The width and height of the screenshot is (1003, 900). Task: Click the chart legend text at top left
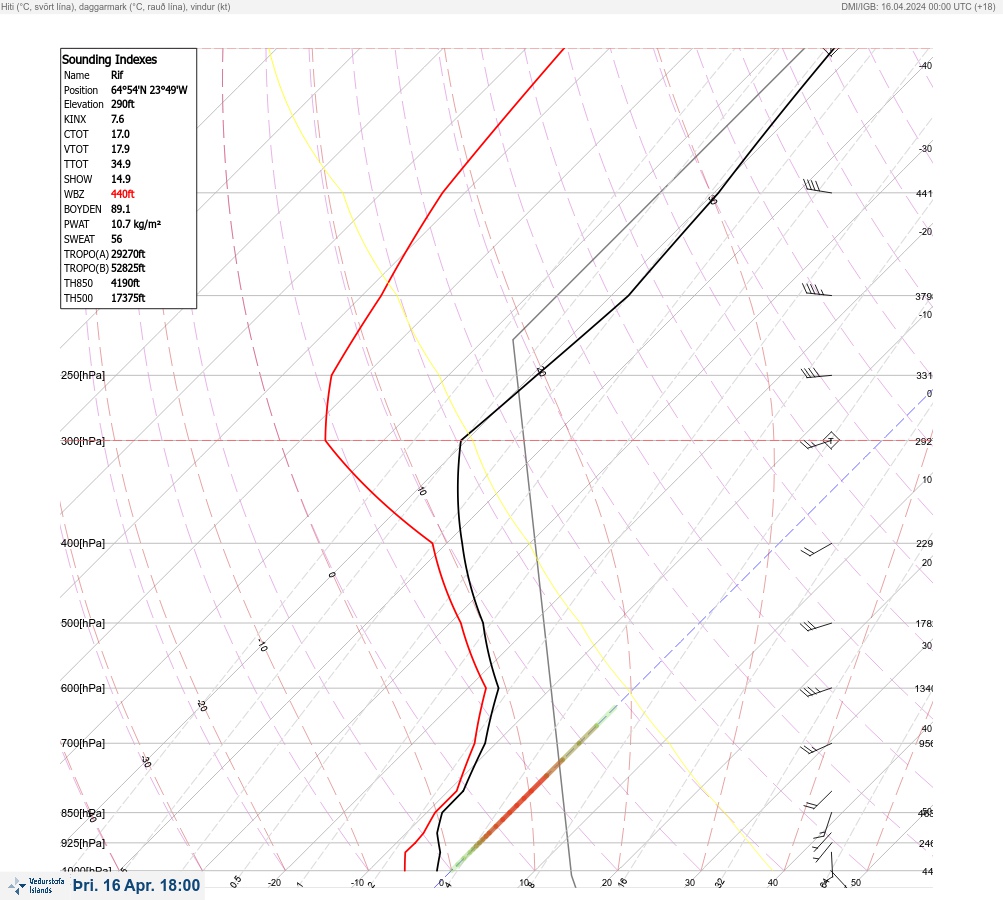116,6
